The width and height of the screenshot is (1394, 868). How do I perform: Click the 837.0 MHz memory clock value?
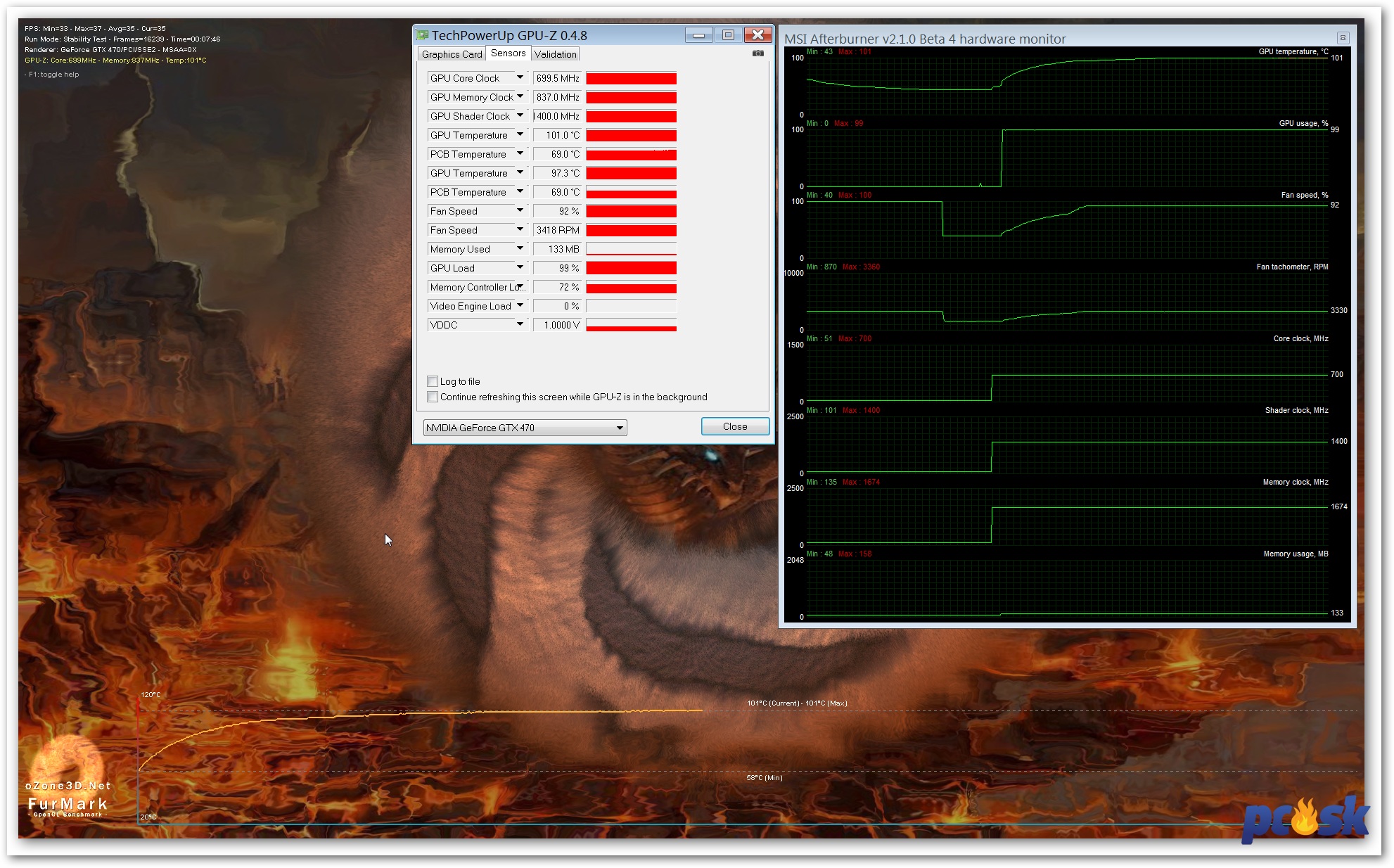(x=557, y=97)
